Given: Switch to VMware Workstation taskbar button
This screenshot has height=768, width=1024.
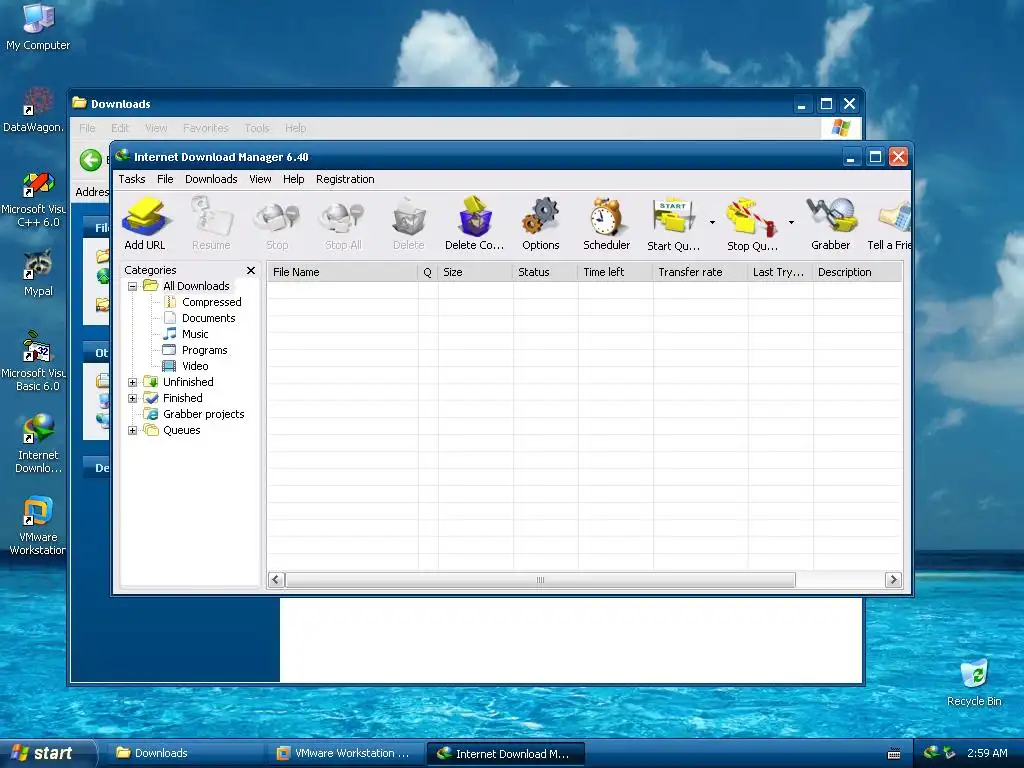Looking at the screenshot, I should pyautogui.click(x=345, y=753).
